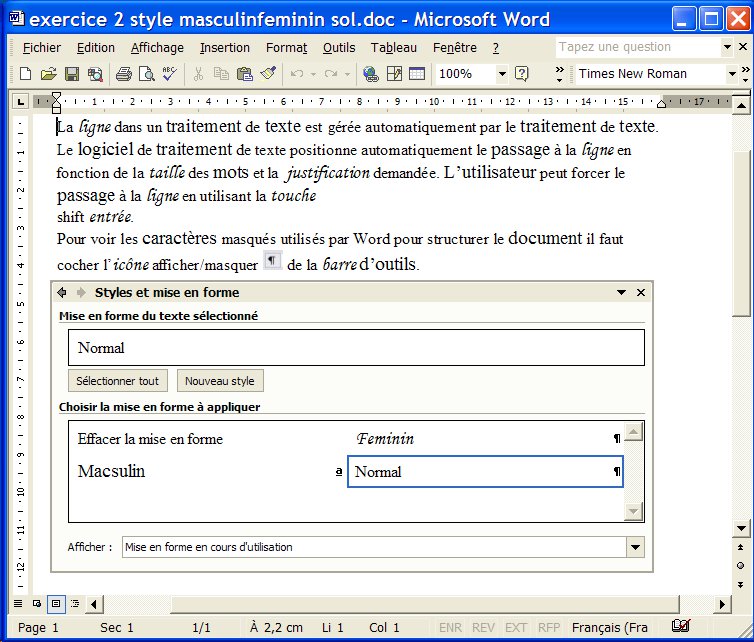
Task: Open the Edition menu
Action: pyautogui.click(x=96, y=48)
